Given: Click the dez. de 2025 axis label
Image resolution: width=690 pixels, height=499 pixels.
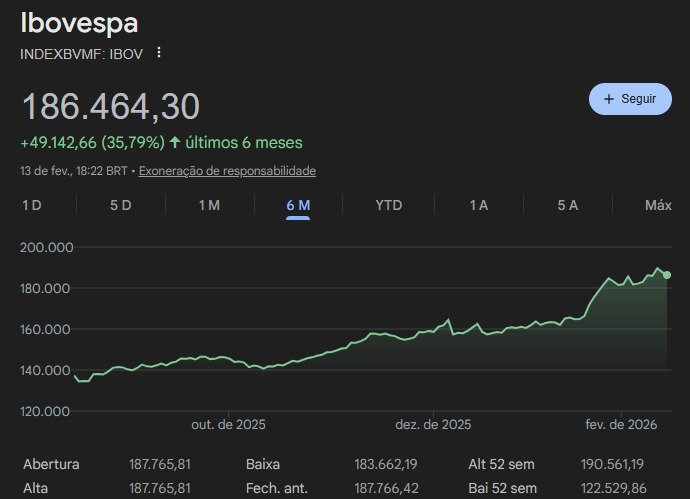Looking at the screenshot, I should point(433,425).
